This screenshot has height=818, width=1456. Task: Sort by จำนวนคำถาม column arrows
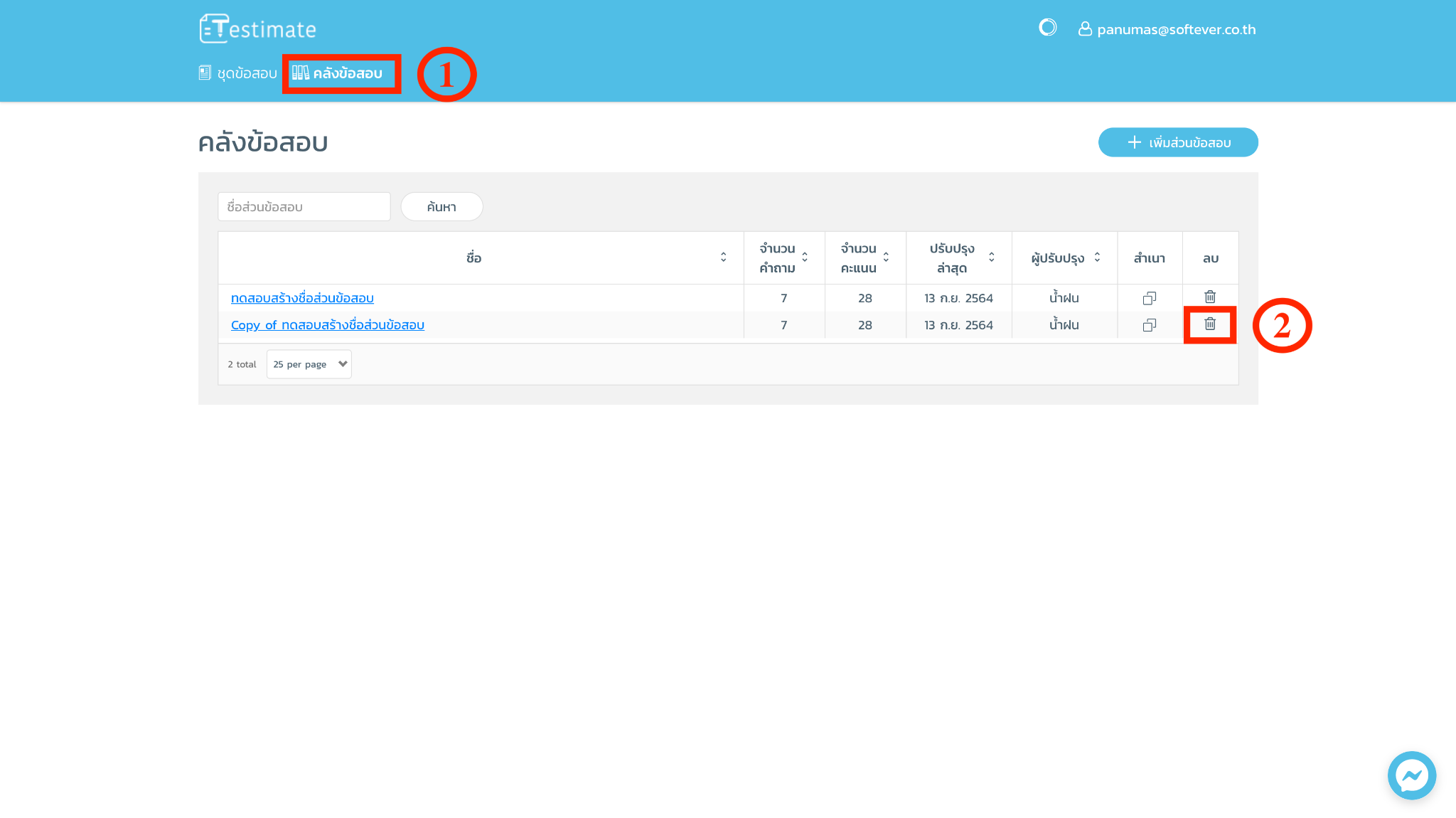[804, 257]
